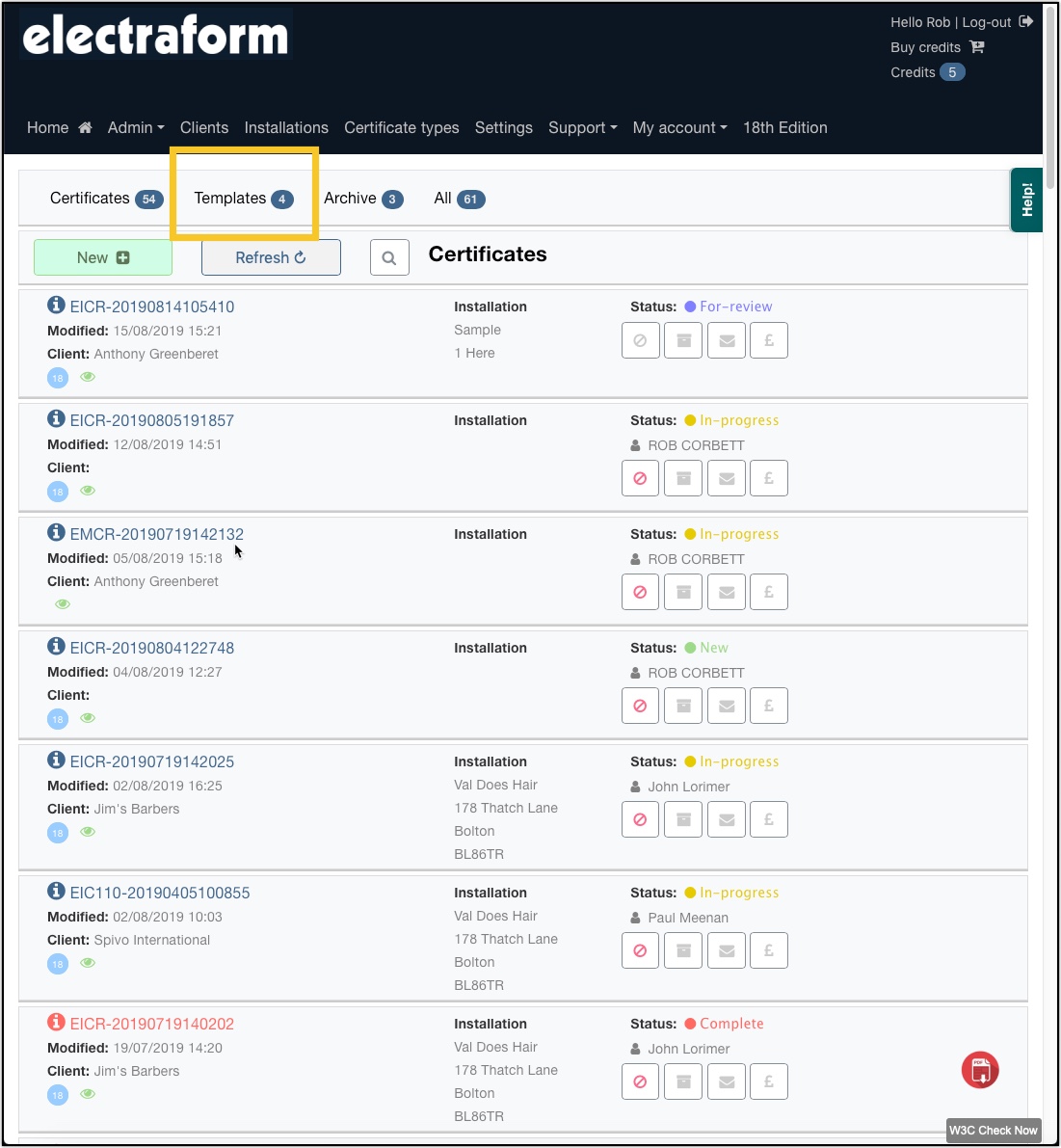Toggle the eye icon for EICR-20190814105410
The width and height of the screenshot is (1061, 1148).
88,377
